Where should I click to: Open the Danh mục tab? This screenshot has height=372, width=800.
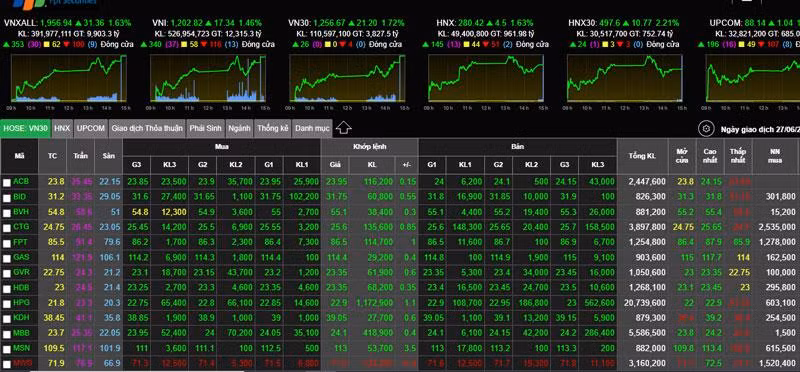[312, 129]
